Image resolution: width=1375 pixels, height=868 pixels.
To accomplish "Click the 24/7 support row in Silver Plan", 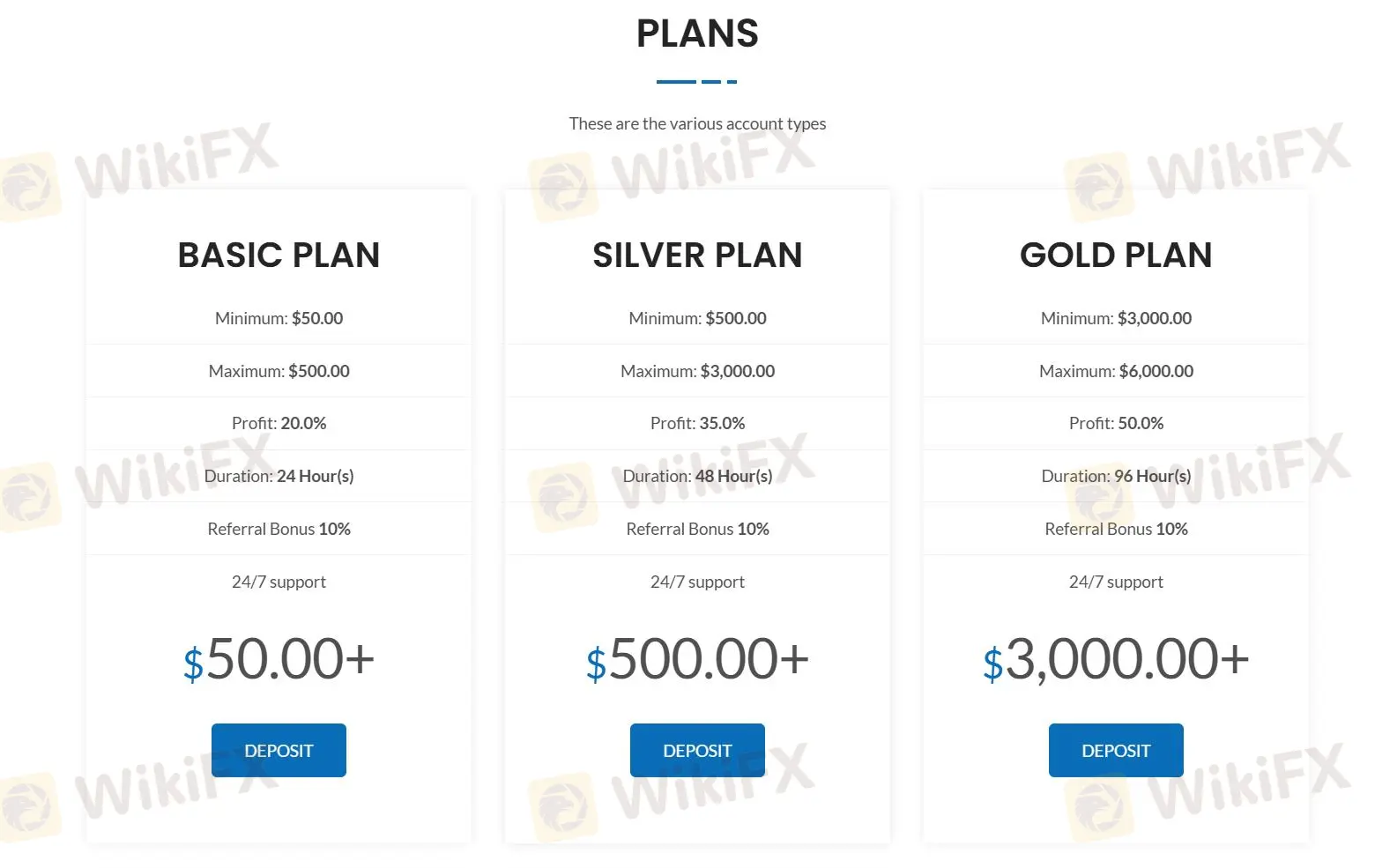I will click(x=697, y=582).
